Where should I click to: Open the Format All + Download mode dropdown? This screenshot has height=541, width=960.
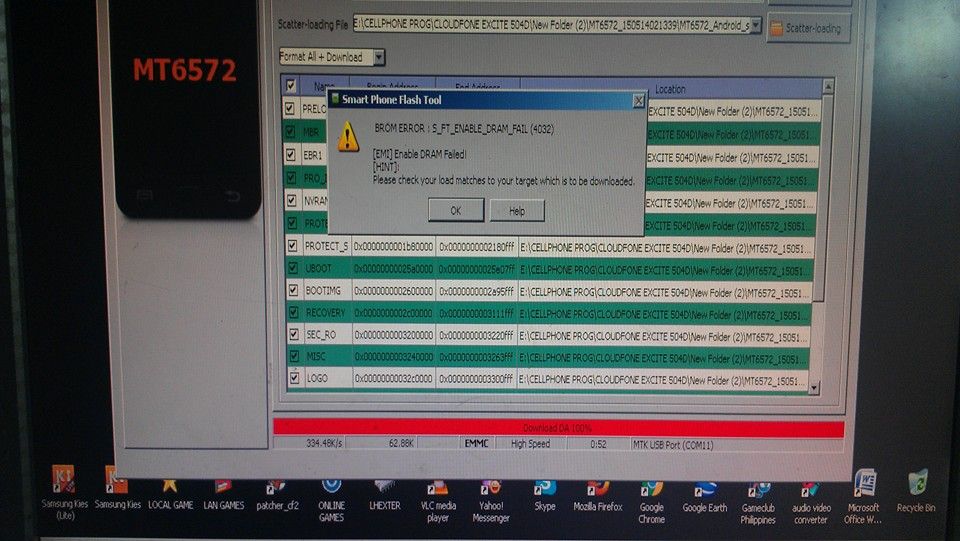pos(379,57)
